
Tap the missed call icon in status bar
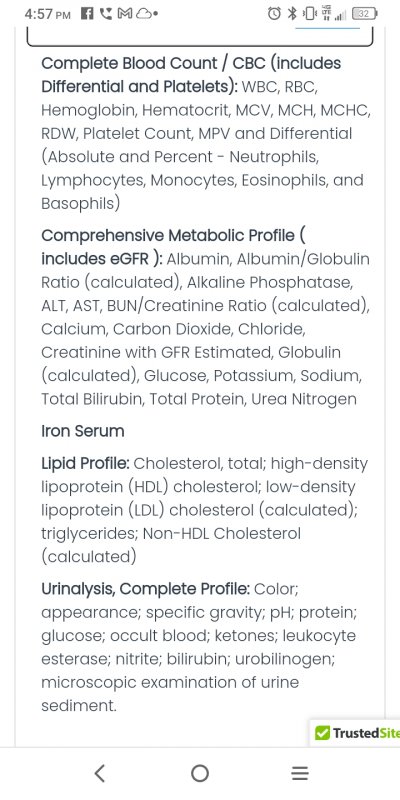tap(106, 13)
